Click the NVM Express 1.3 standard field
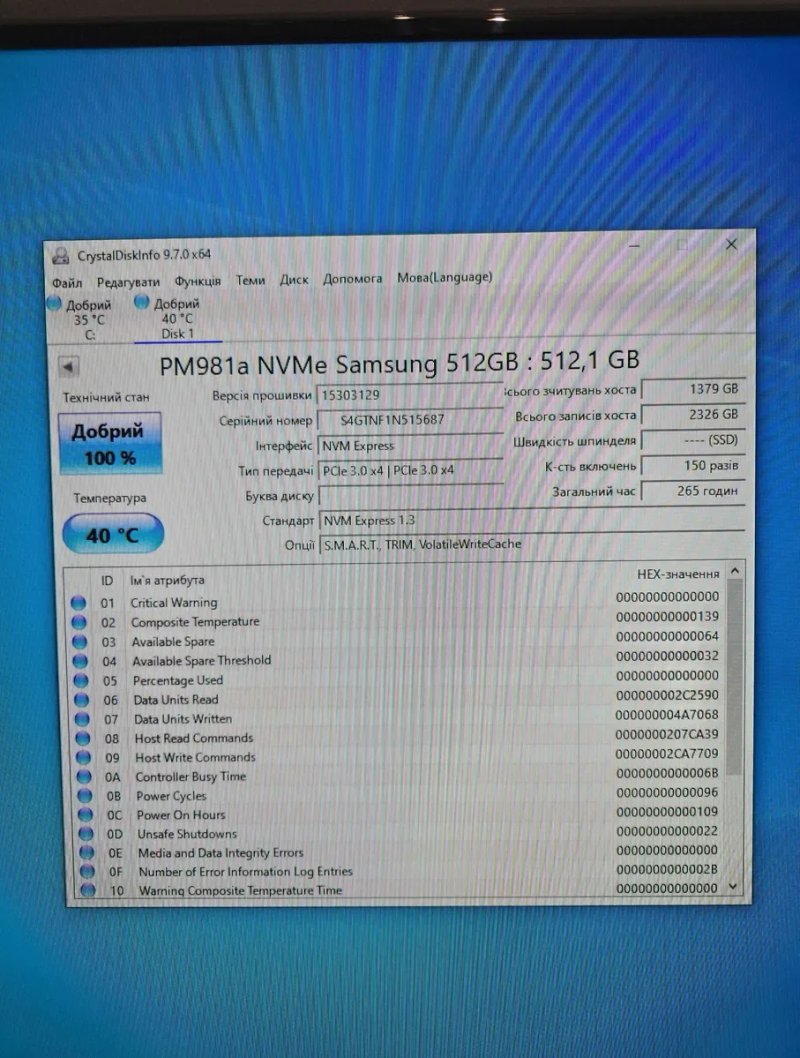The image size is (800, 1058). pyautogui.click(x=532, y=520)
